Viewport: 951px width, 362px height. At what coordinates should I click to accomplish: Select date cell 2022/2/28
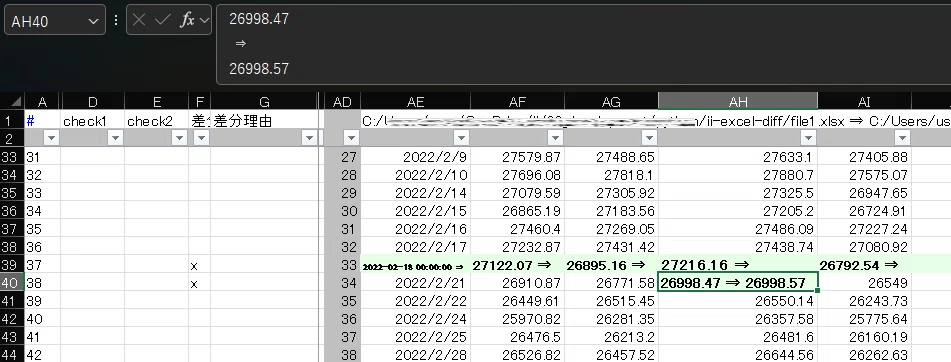415,355
